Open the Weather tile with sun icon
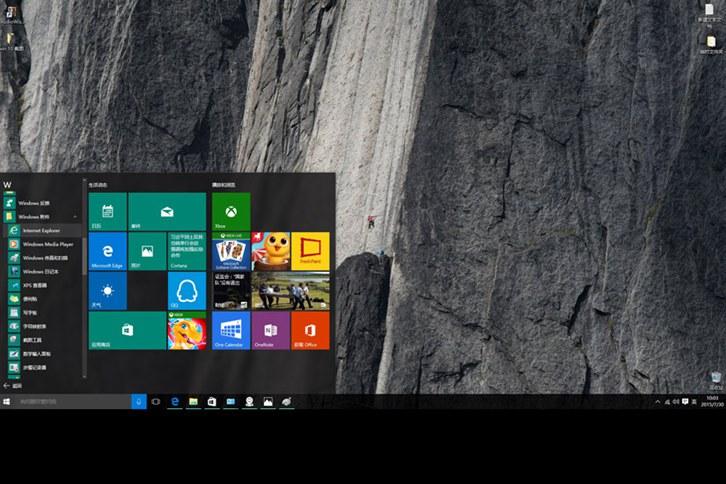The image size is (726, 484). pos(107,291)
